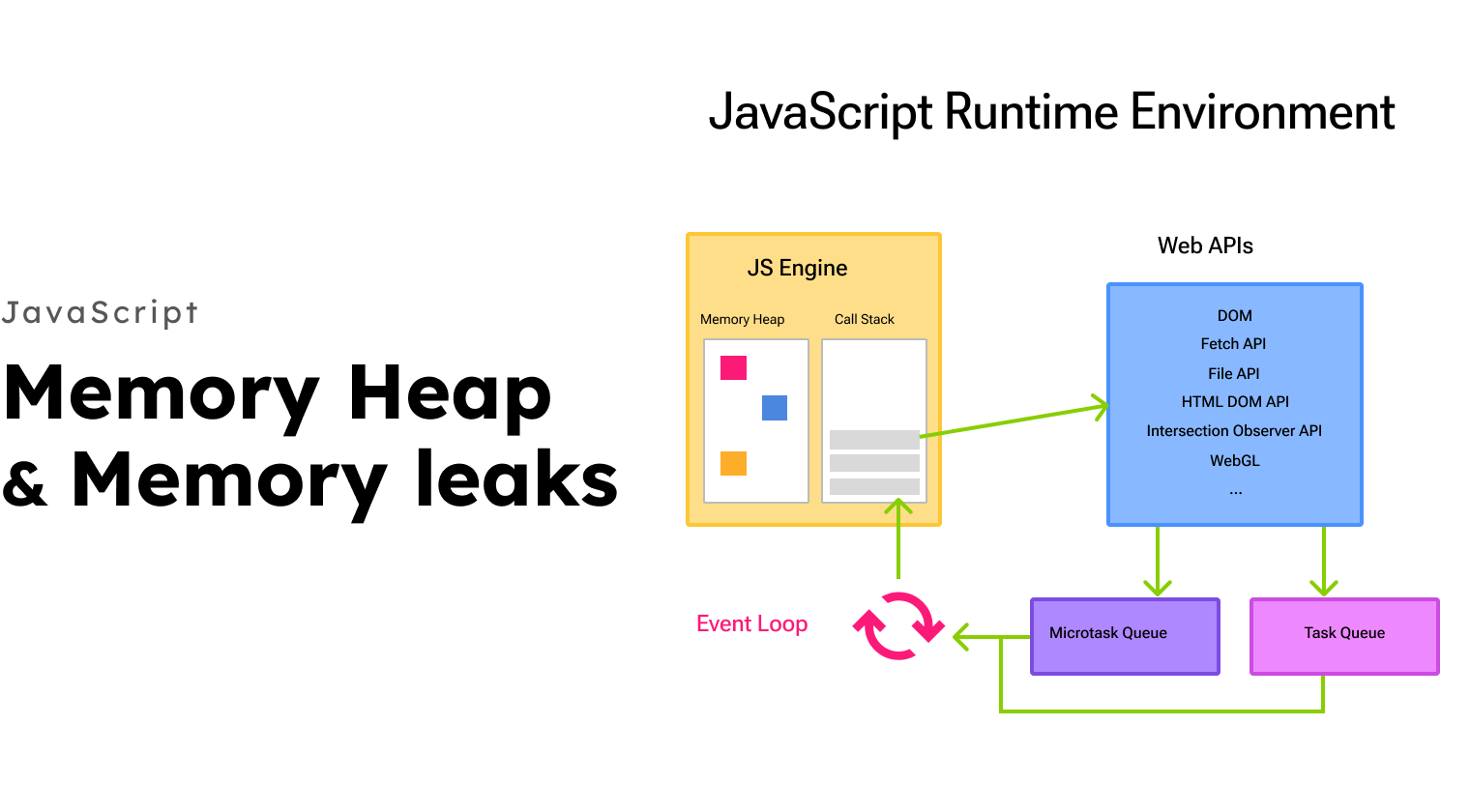Click the Fetch API label
The image size is (1470, 812).
(1233, 344)
